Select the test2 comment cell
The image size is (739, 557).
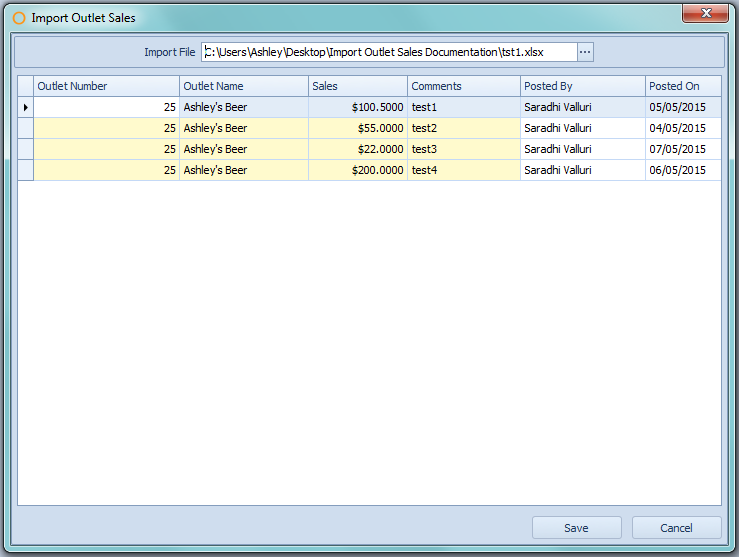pyautogui.click(x=463, y=128)
